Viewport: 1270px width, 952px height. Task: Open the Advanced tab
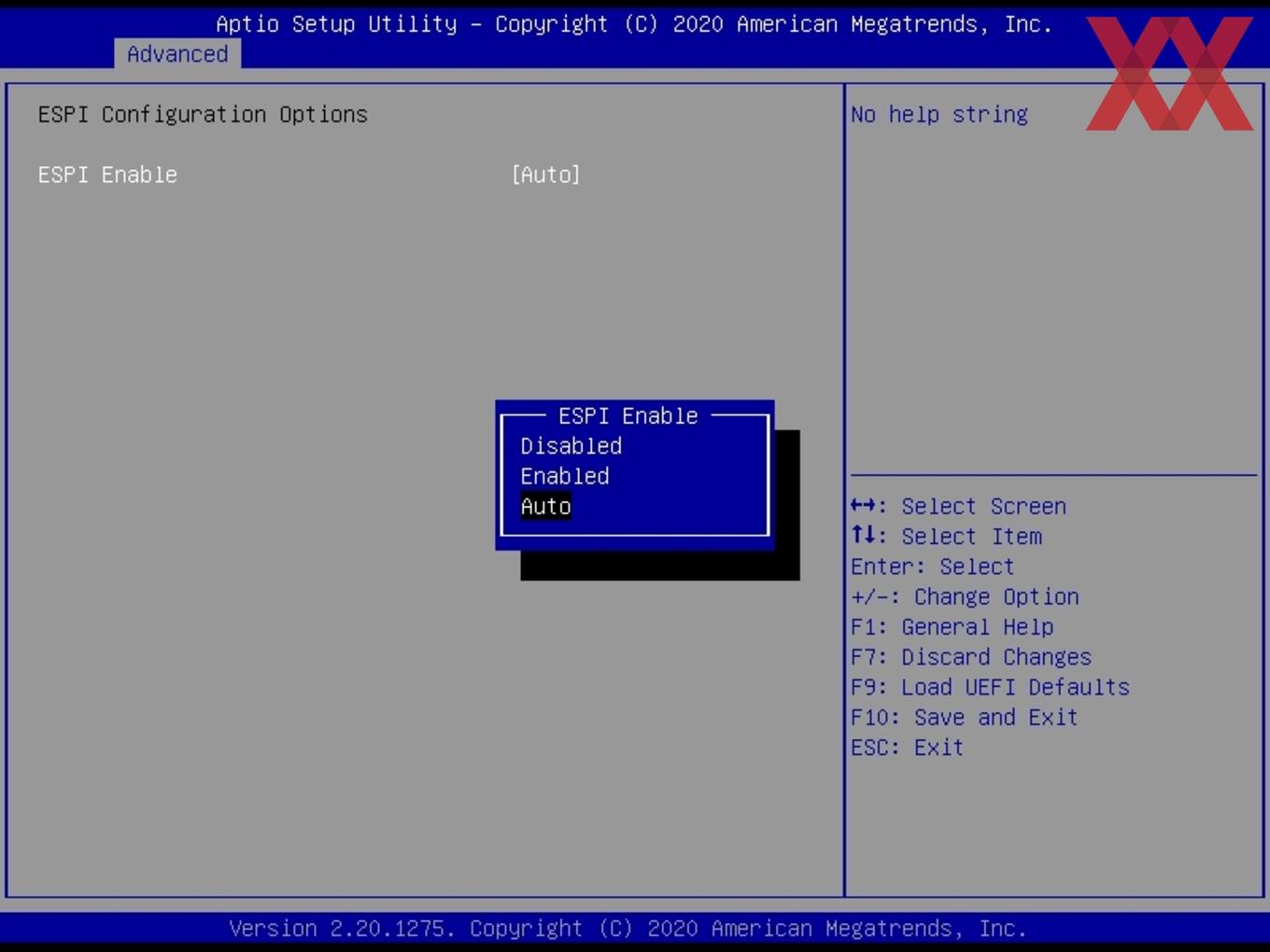pos(177,54)
